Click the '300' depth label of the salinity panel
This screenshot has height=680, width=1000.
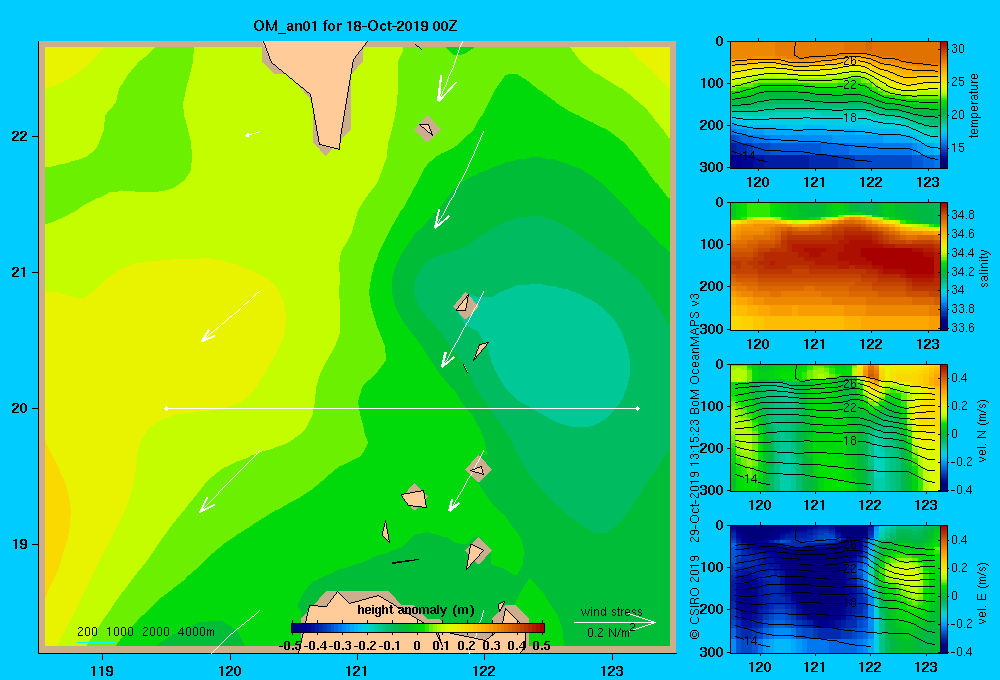point(711,328)
